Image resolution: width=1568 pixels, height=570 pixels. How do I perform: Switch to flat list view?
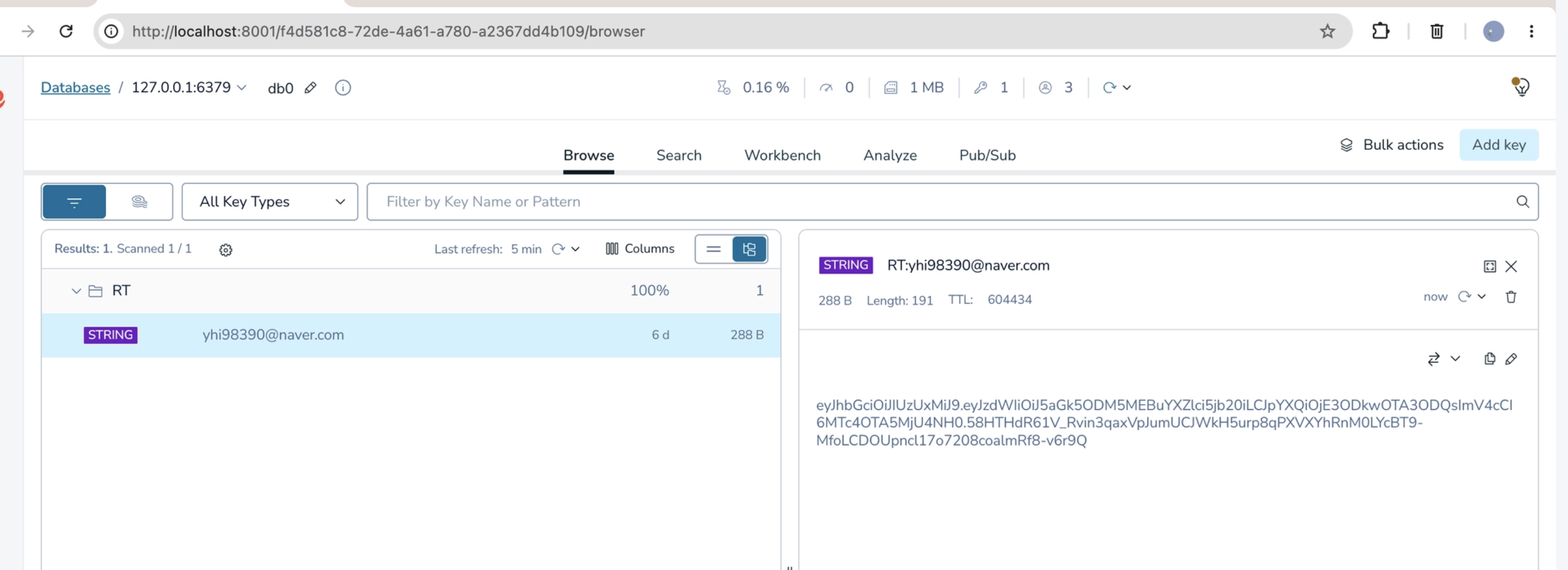(713, 249)
